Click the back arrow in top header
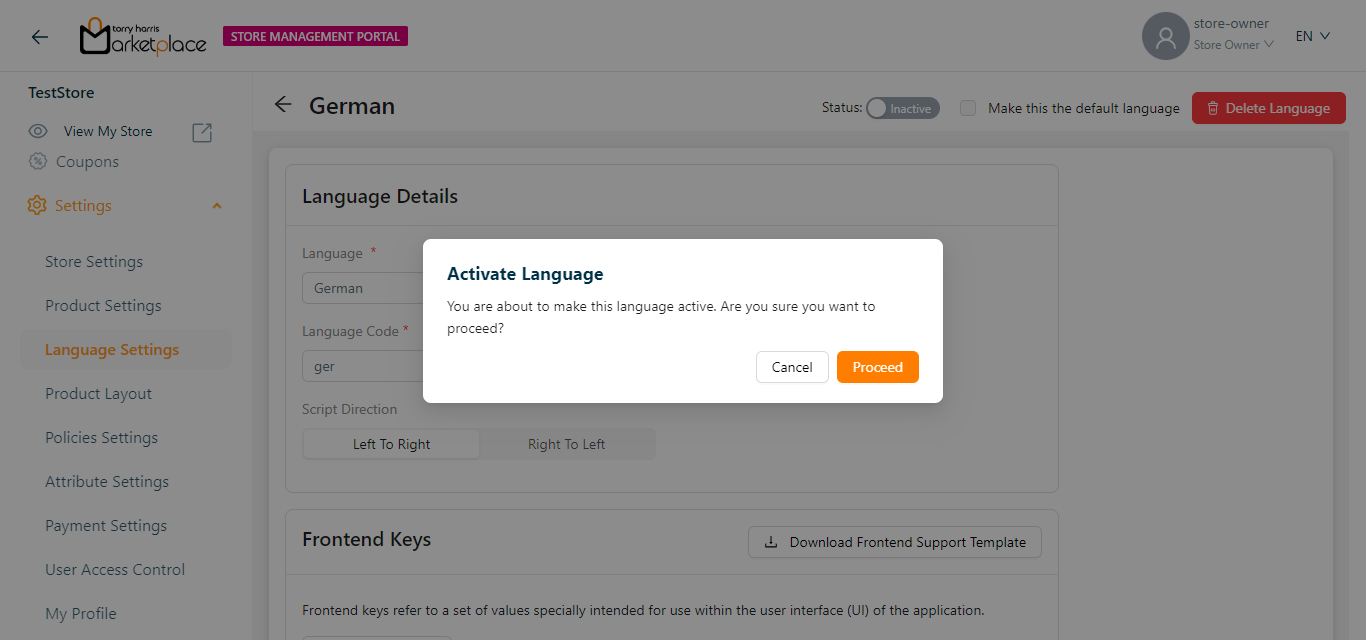The width and height of the screenshot is (1366, 640). [x=39, y=37]
